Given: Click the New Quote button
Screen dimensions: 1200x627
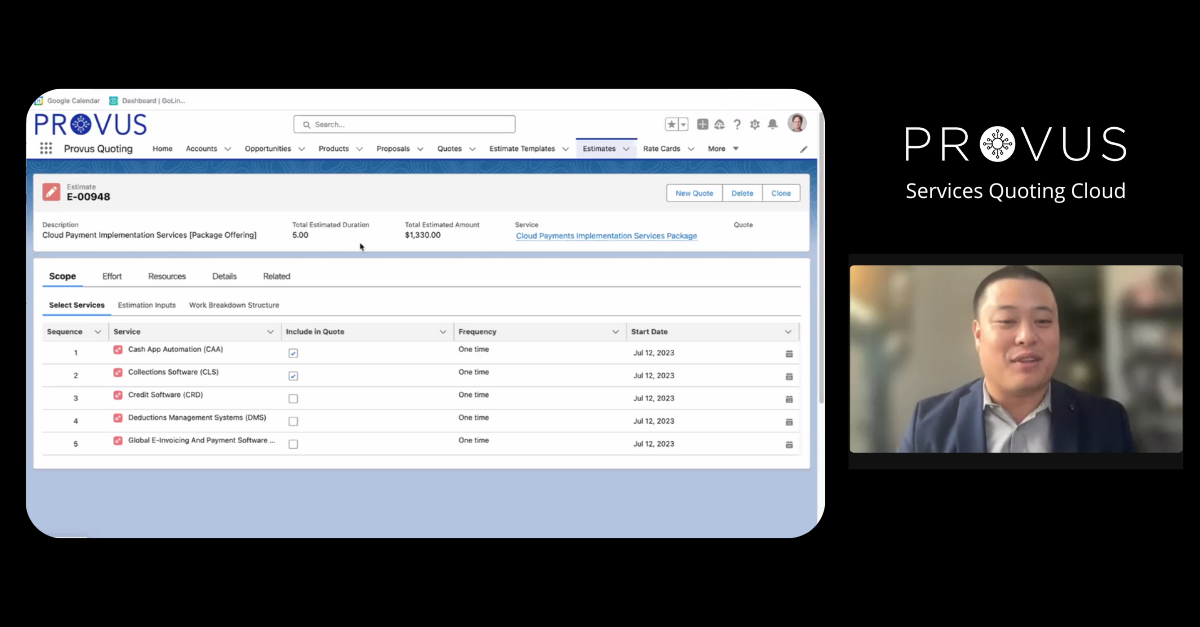Looking at the screenshot, I should pos(694,193).
